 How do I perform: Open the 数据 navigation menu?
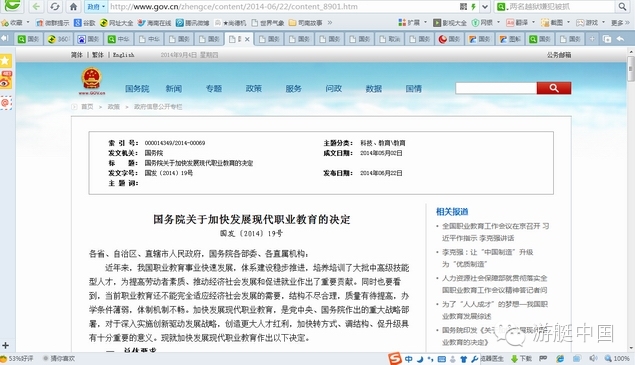(x=373, y=88)
